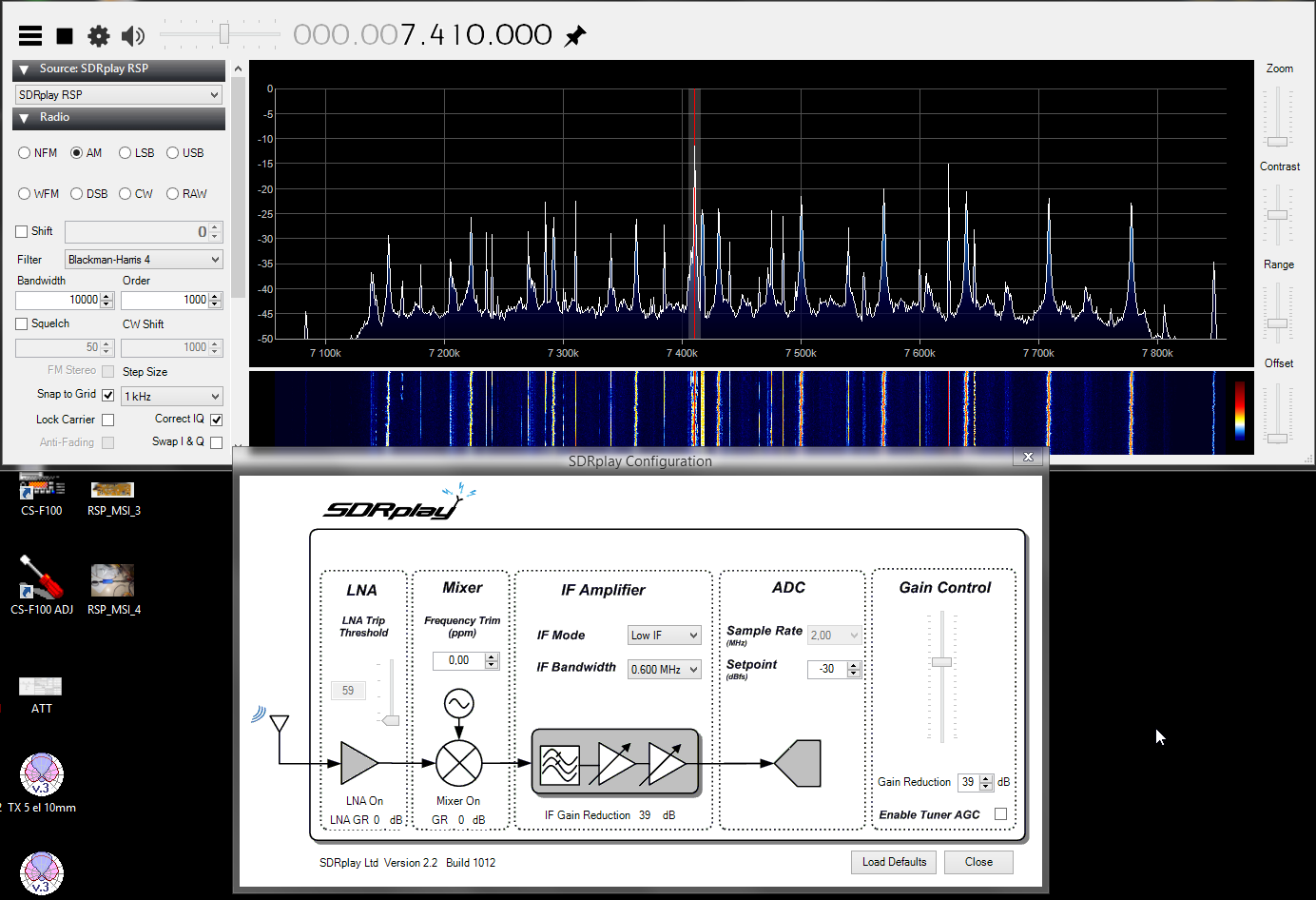
Task: Open the RSP_MSI_3 desktop image
Action: [113, 498]
